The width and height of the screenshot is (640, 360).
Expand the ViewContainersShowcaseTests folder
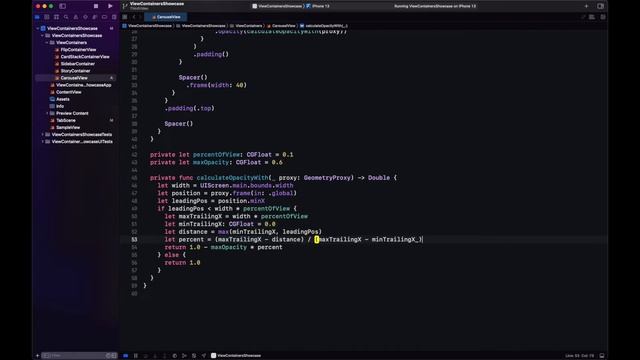coord(42,135)
